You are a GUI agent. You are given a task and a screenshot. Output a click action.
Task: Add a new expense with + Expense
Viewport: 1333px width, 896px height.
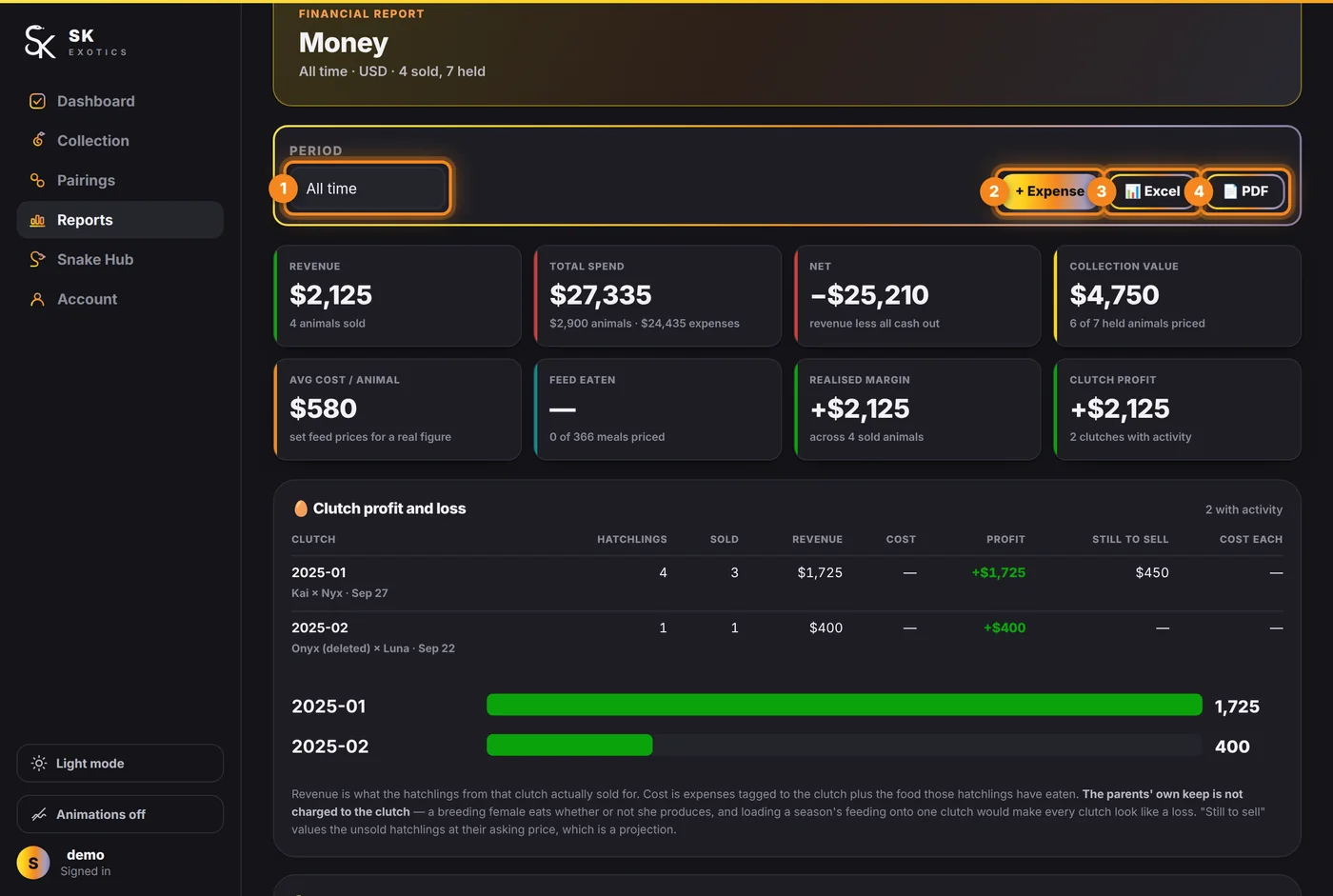click(1049, 191)
